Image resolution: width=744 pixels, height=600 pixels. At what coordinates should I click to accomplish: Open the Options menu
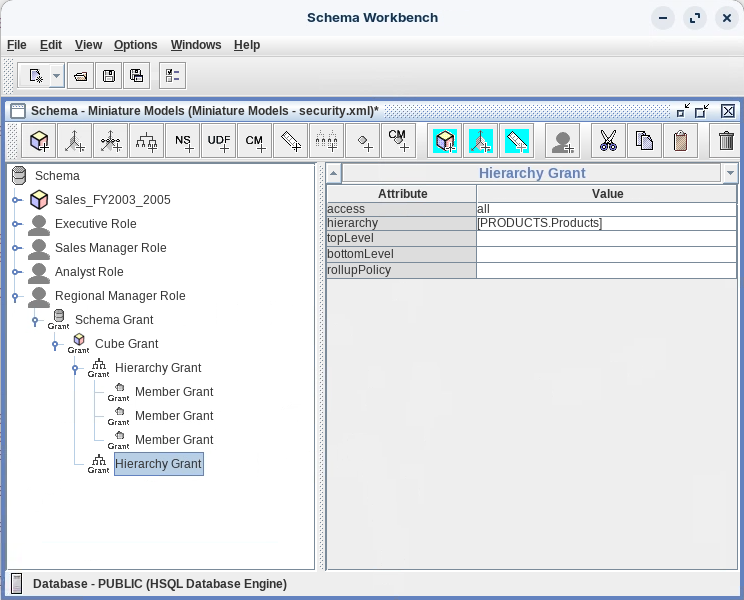pyautogui.click(x=135, y=45)
